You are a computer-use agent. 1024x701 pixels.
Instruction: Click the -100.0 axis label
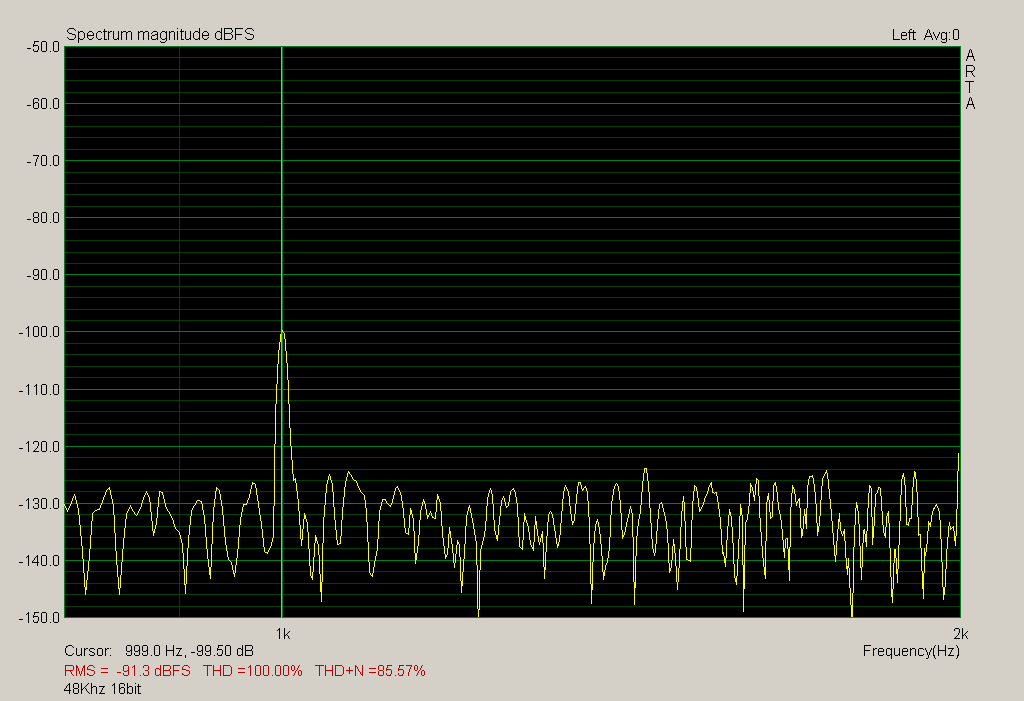pyautogui.click(x=39, y=332)
